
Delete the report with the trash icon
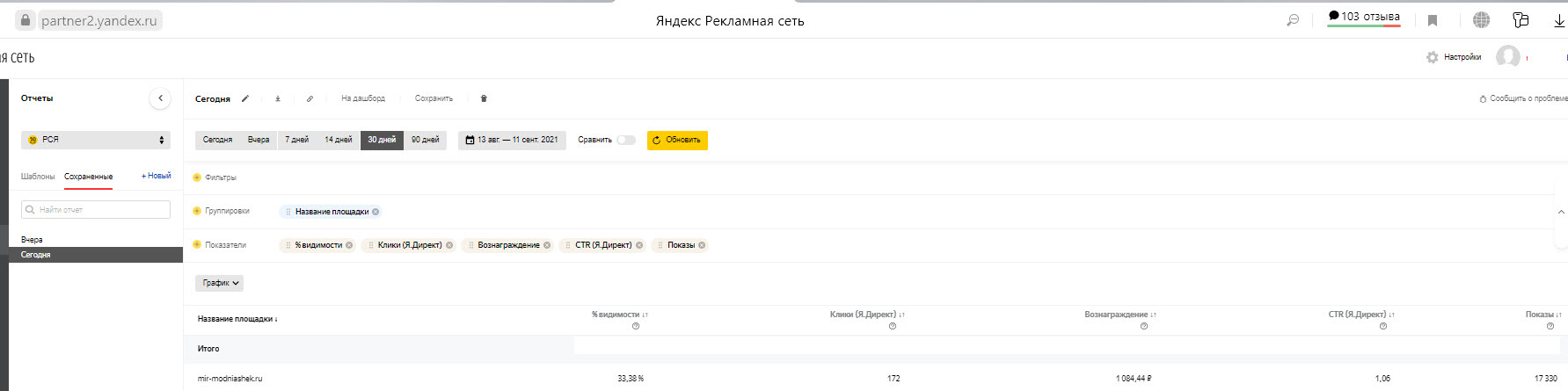484,98
